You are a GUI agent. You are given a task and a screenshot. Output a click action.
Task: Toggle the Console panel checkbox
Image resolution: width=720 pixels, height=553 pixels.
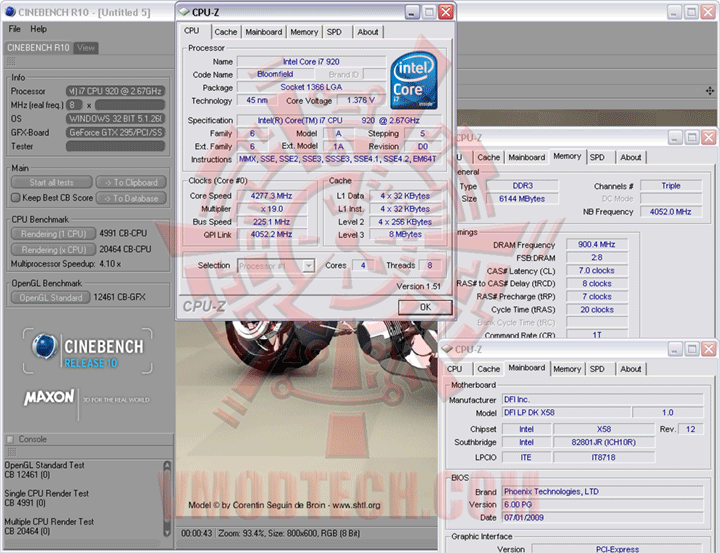[10, 439]
